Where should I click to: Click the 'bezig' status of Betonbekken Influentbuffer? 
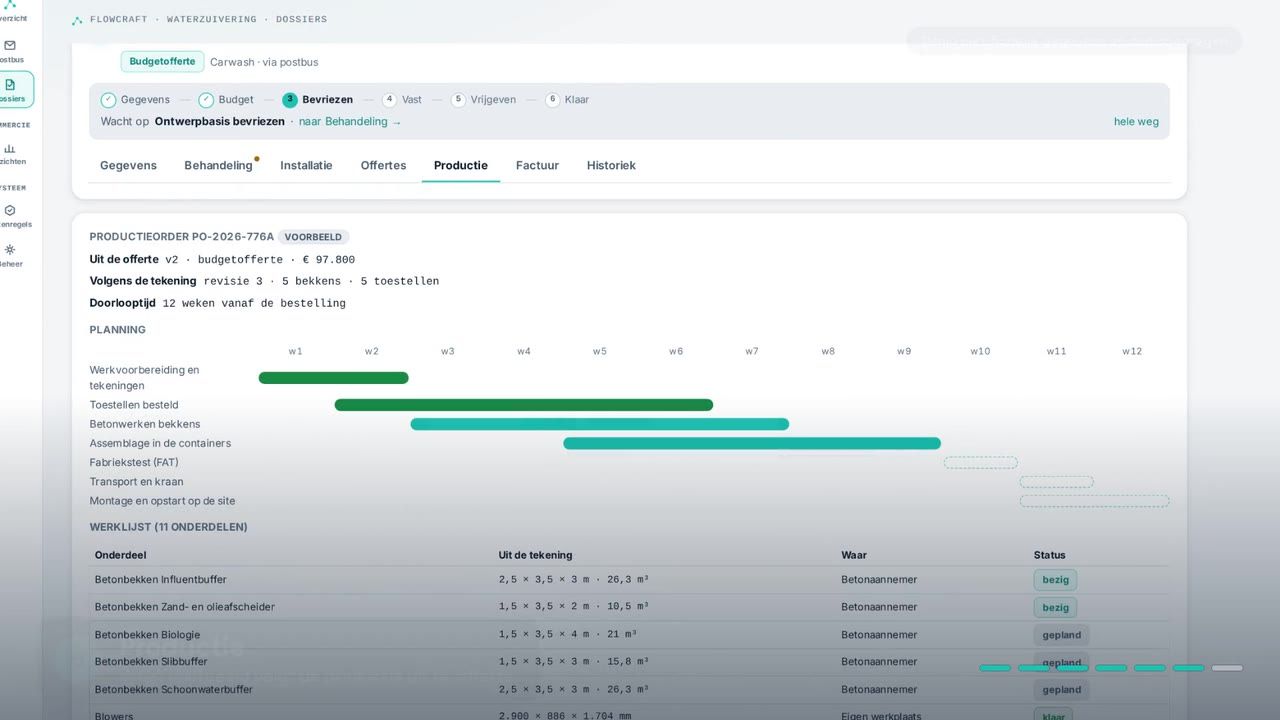(1055, 580)
